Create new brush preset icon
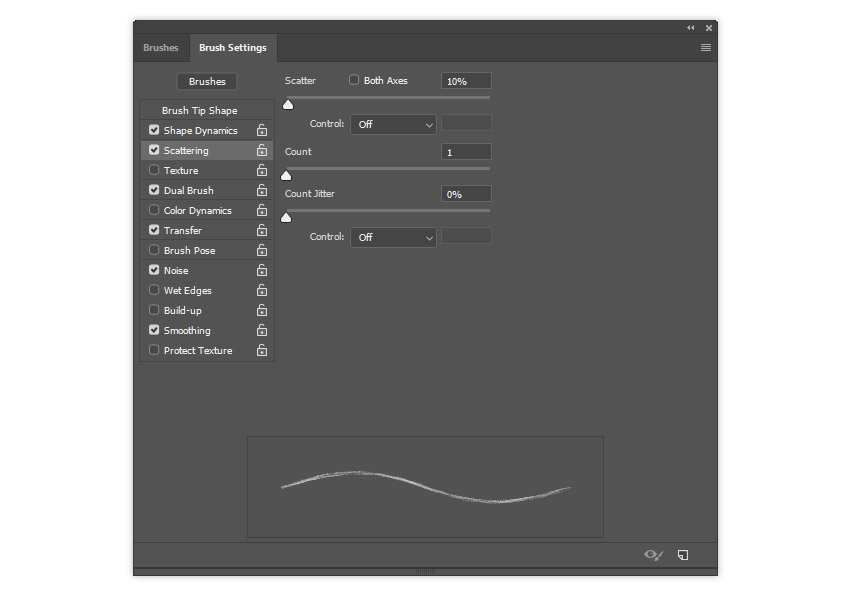The height and width of the screenshot is (596, 850). tap(683, 555)
